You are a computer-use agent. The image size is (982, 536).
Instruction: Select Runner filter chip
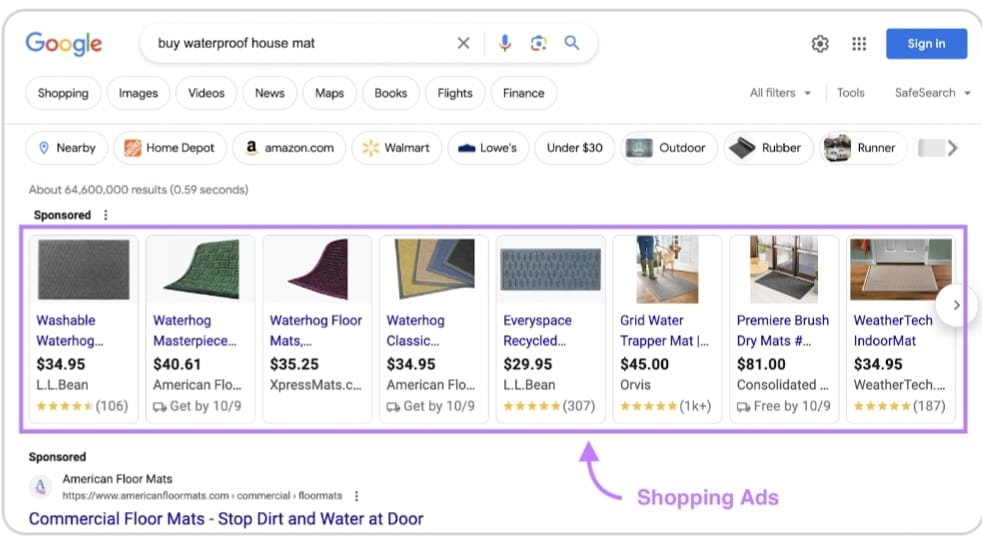[x=863, y=148]
